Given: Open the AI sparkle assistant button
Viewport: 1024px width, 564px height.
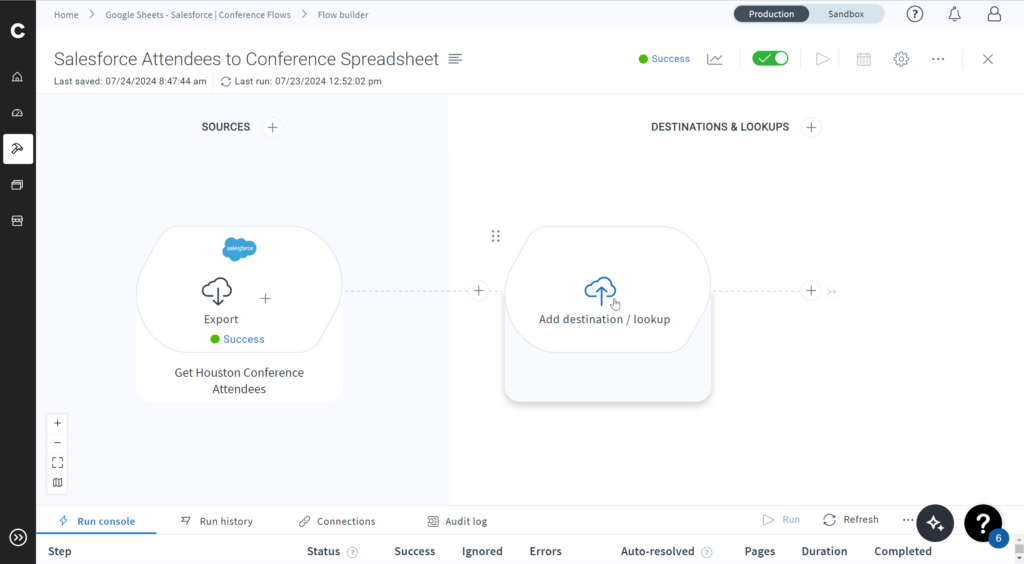Looking at the screenshot, I should click(935, 523).
